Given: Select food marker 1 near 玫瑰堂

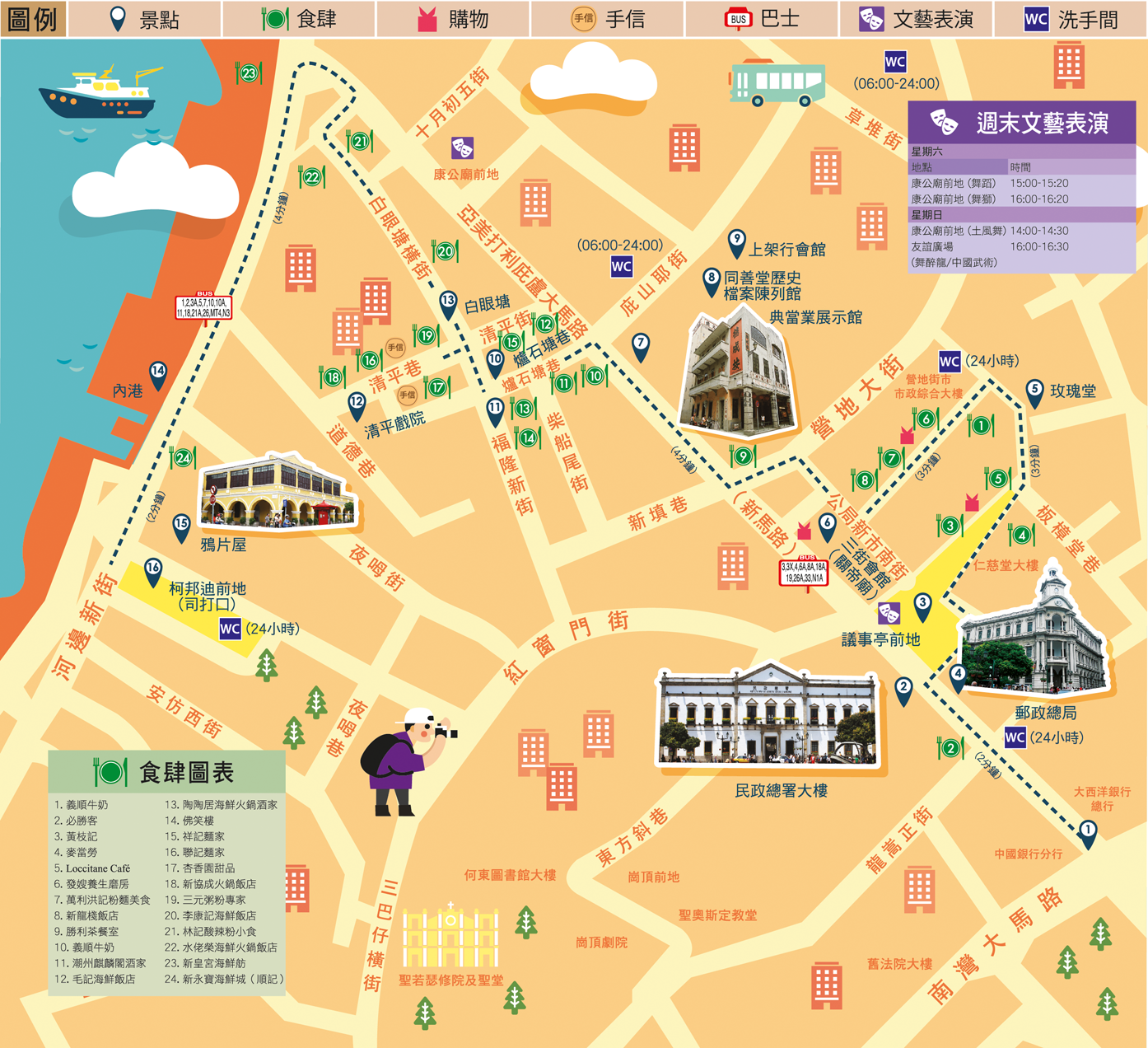Looking at the screenshot, I should tap(981, 426).
